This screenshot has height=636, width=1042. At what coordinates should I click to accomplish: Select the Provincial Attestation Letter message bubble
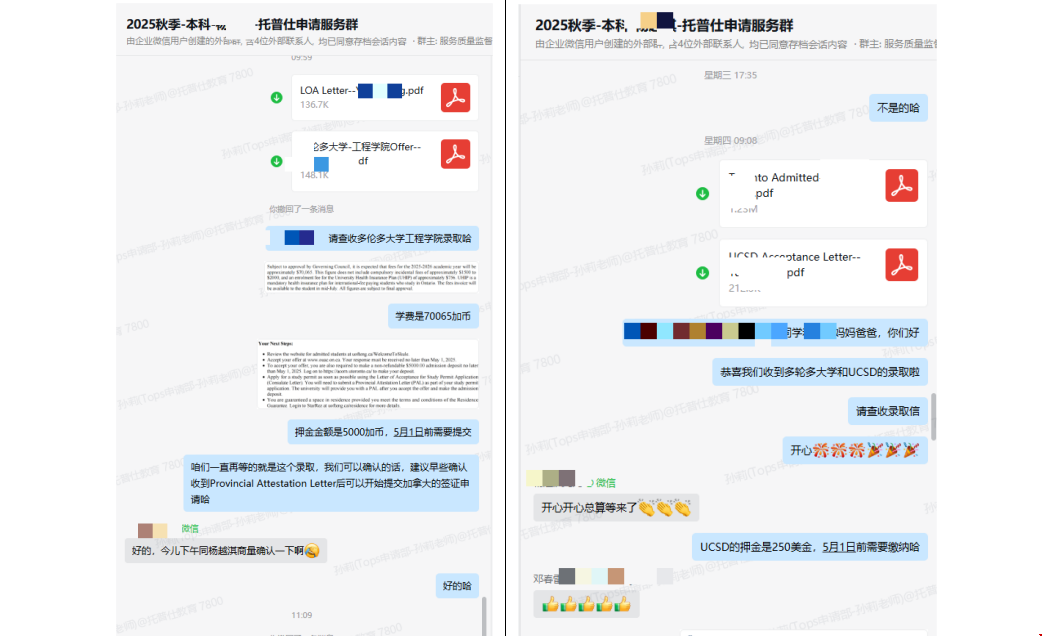tap(331, 483)
